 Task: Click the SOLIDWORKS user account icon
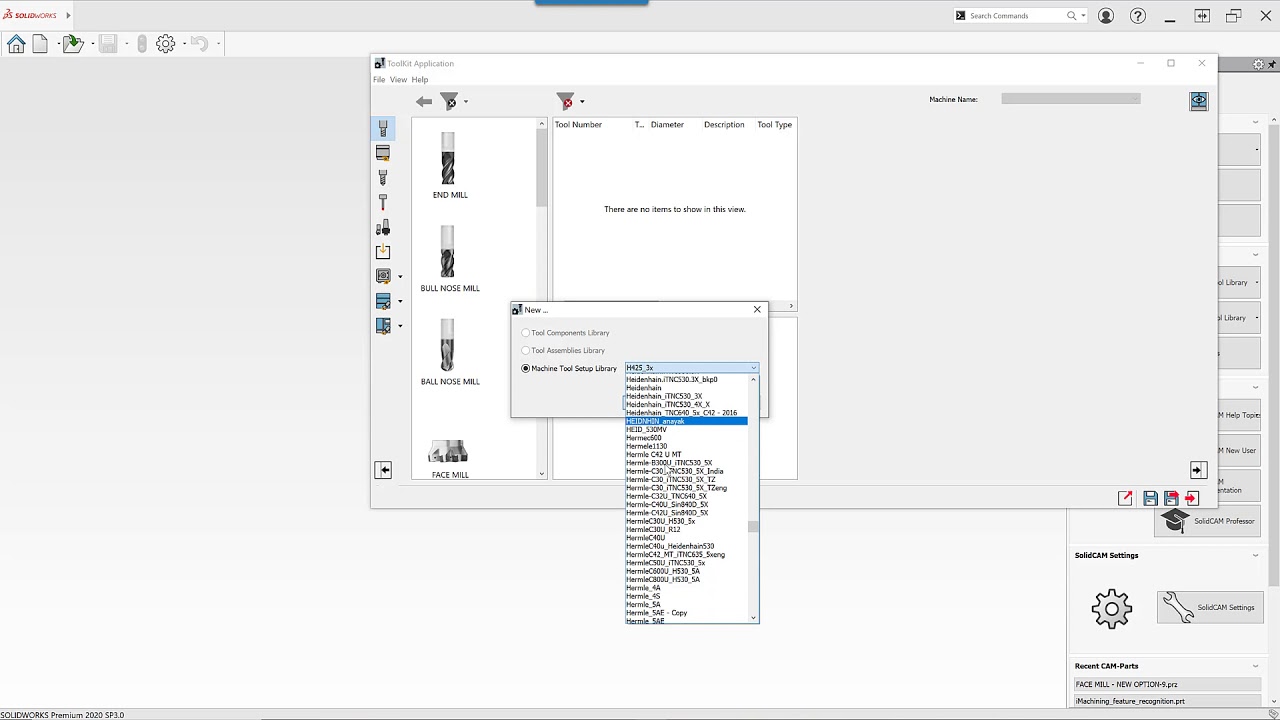[x=1106, y=16]
